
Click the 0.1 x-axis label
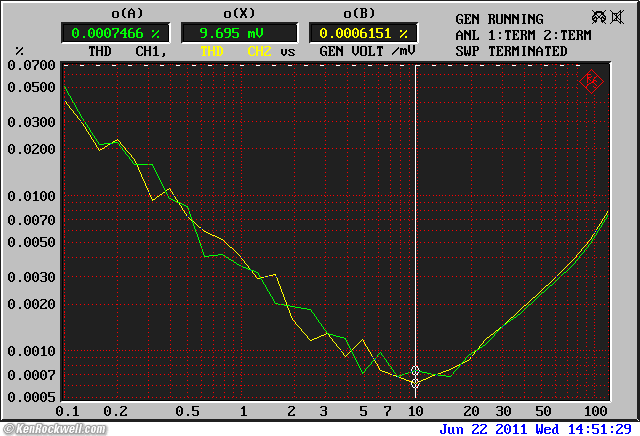coord(67,411)
